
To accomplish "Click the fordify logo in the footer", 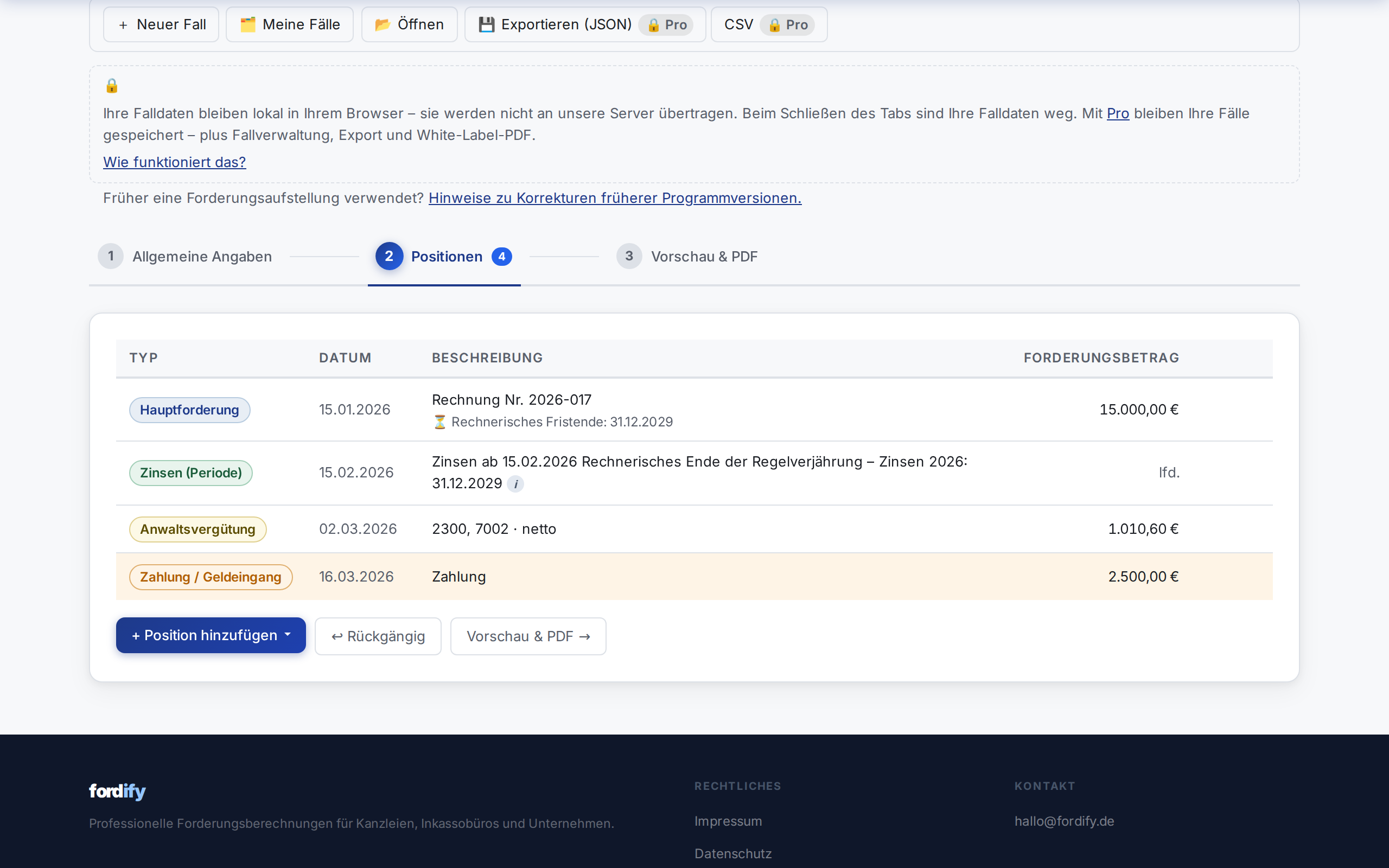I will (117, 791).
